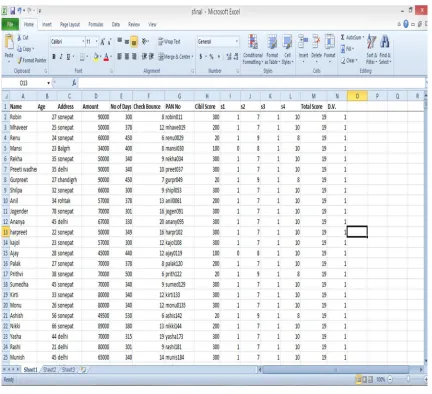Switch to Sheet3 worksheet tab

point(68,369)
